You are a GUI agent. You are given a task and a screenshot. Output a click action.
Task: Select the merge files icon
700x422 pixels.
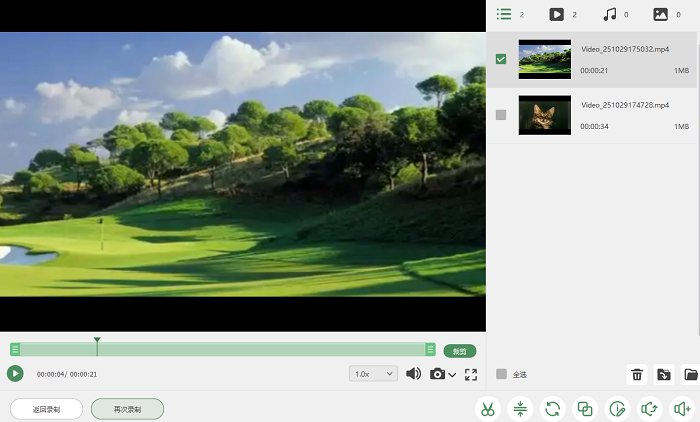[x=585, y=409]
